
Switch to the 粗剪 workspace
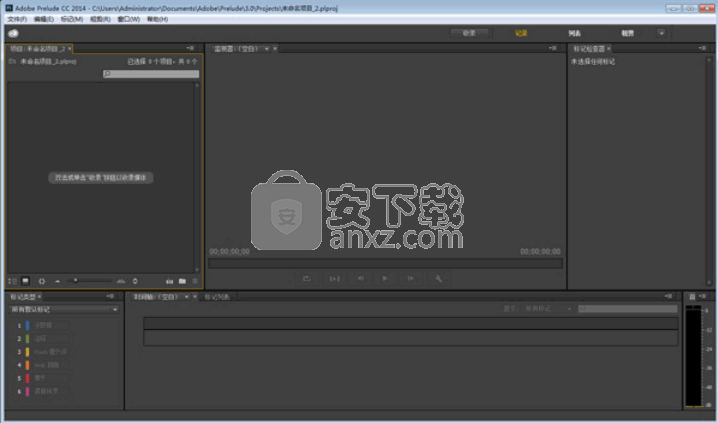(x=628, y=33)
